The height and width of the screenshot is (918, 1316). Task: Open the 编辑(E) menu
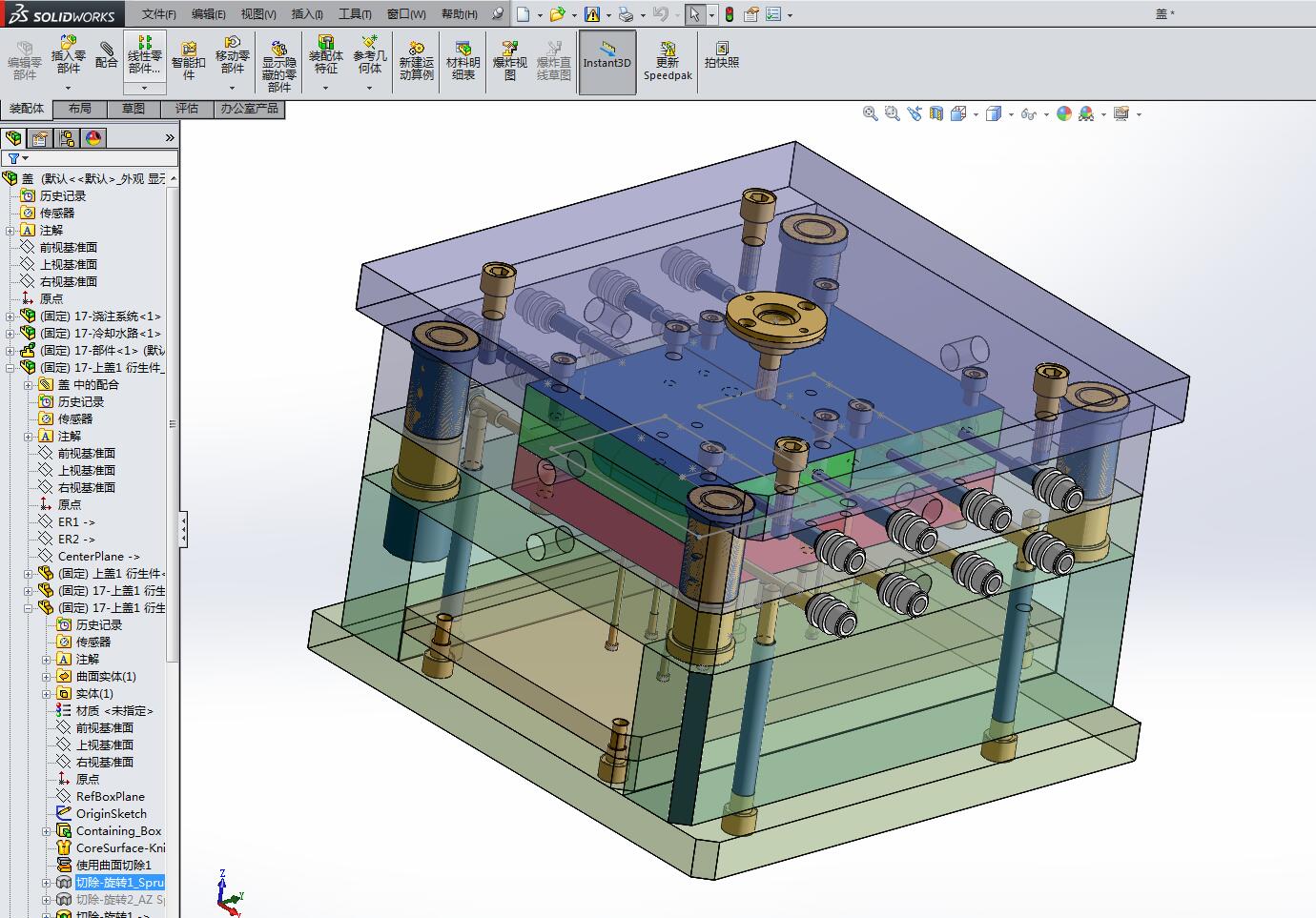(209, 14)
